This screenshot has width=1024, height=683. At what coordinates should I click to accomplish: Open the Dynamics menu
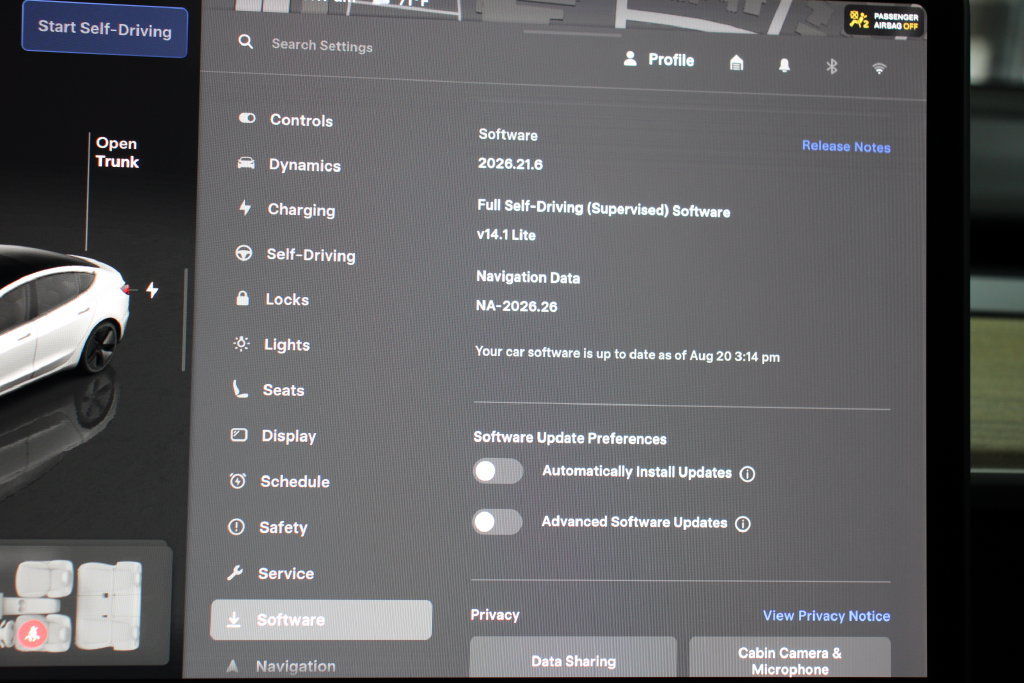289,165
